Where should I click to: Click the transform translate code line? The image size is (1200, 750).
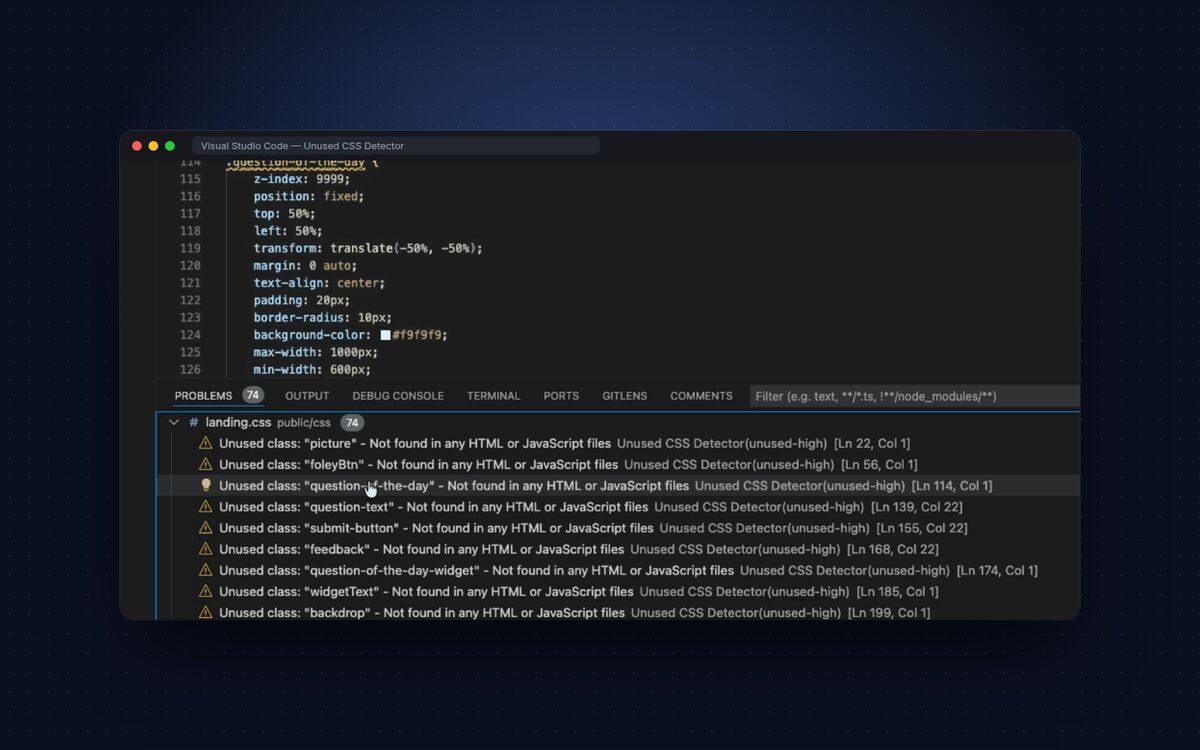[368, 248]
